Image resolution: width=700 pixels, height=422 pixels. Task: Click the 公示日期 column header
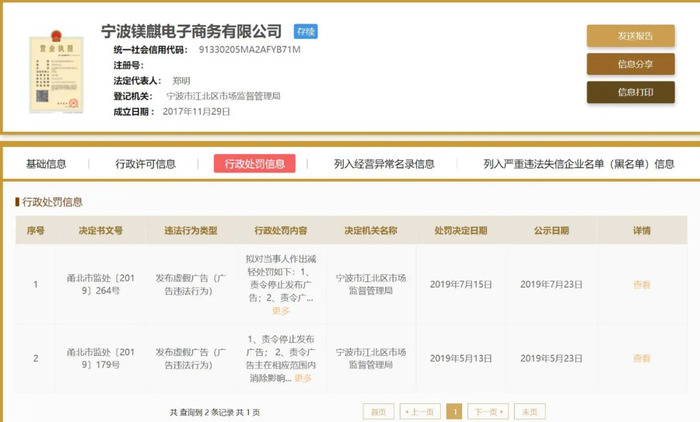[551, 230]
